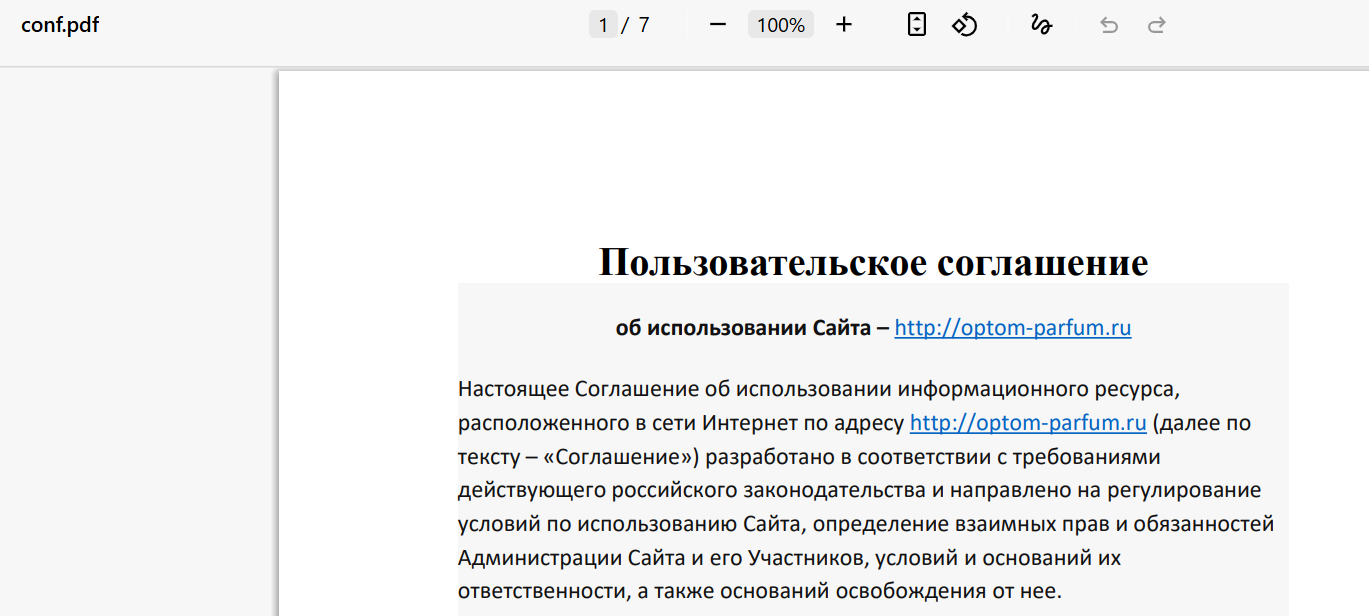
Task: Follow the optom-parfum.ru link in the paragraph
Action: 1027,422
